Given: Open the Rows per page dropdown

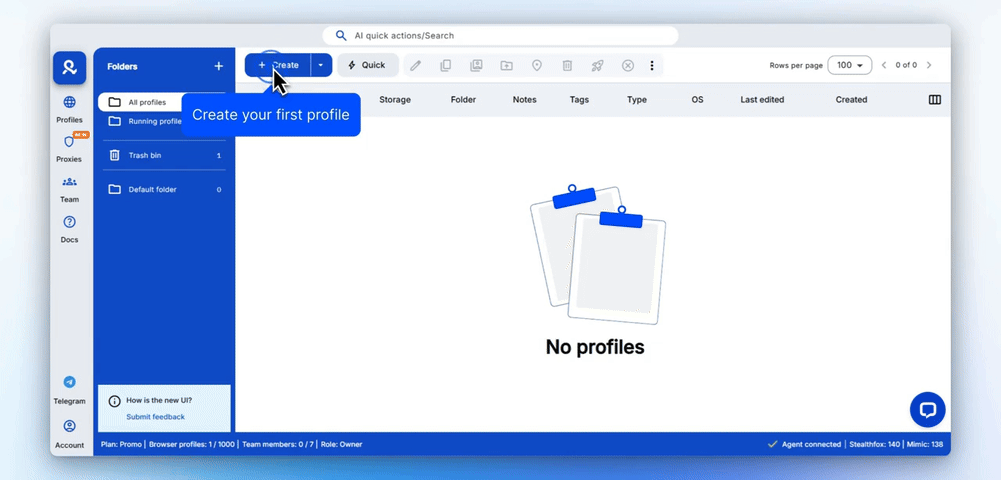Looking at the screenshot, I should 850,65.
